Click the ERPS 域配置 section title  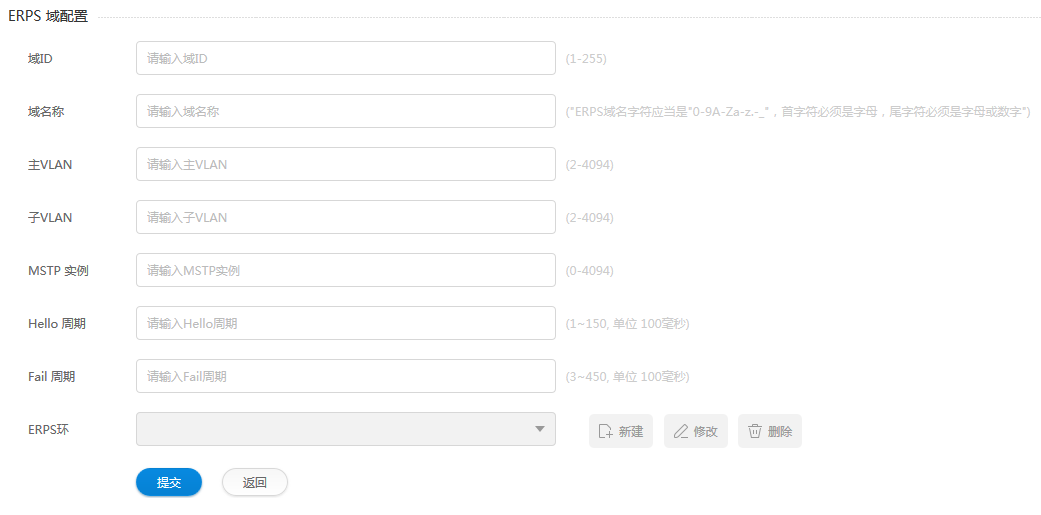point(48,17)
